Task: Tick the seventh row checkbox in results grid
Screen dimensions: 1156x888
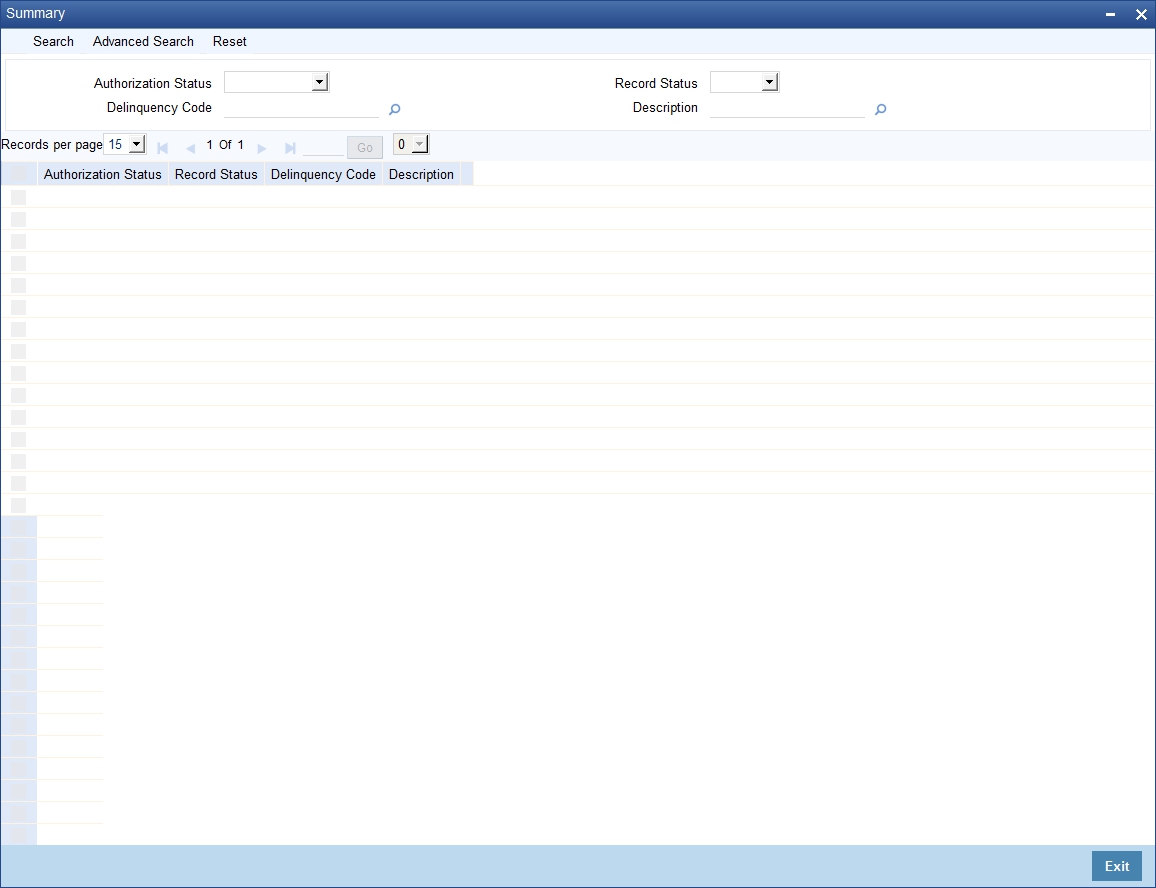Action: coord(18,329)
